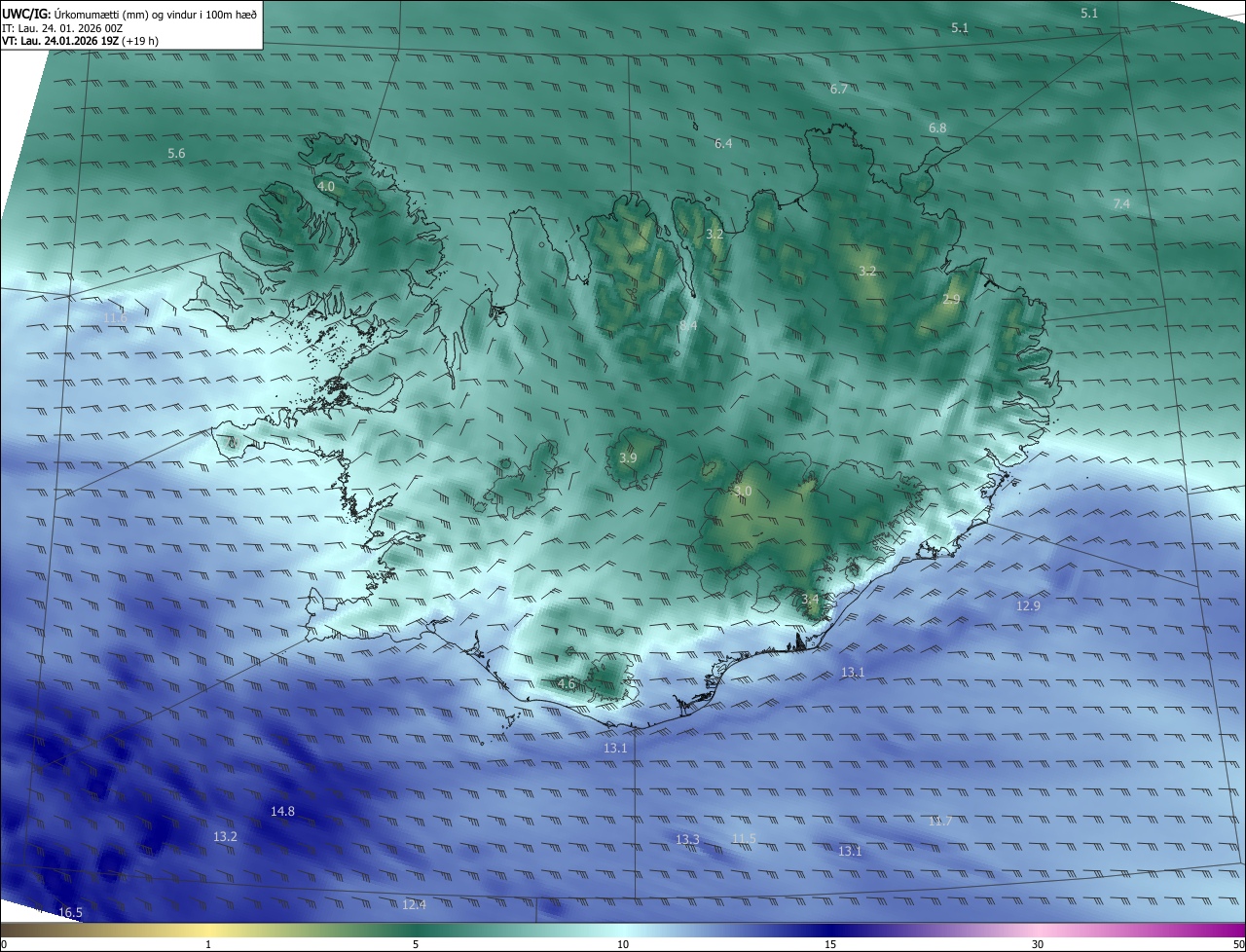Click the 10 tick label on the colorbar

coord(623,944)
